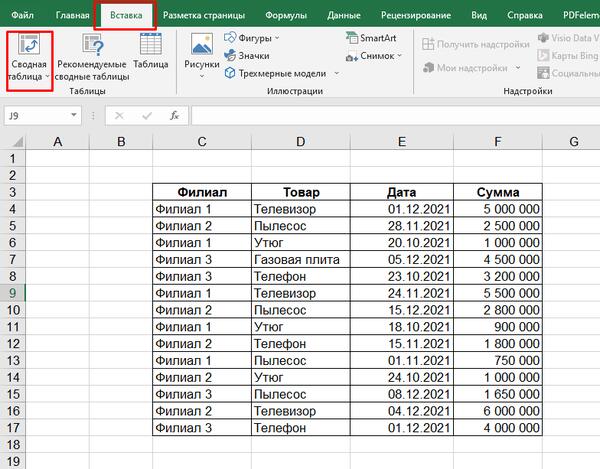Open the Фигуры shapes gallery
The image size is (600, 469).
click(x=251, y=38)
